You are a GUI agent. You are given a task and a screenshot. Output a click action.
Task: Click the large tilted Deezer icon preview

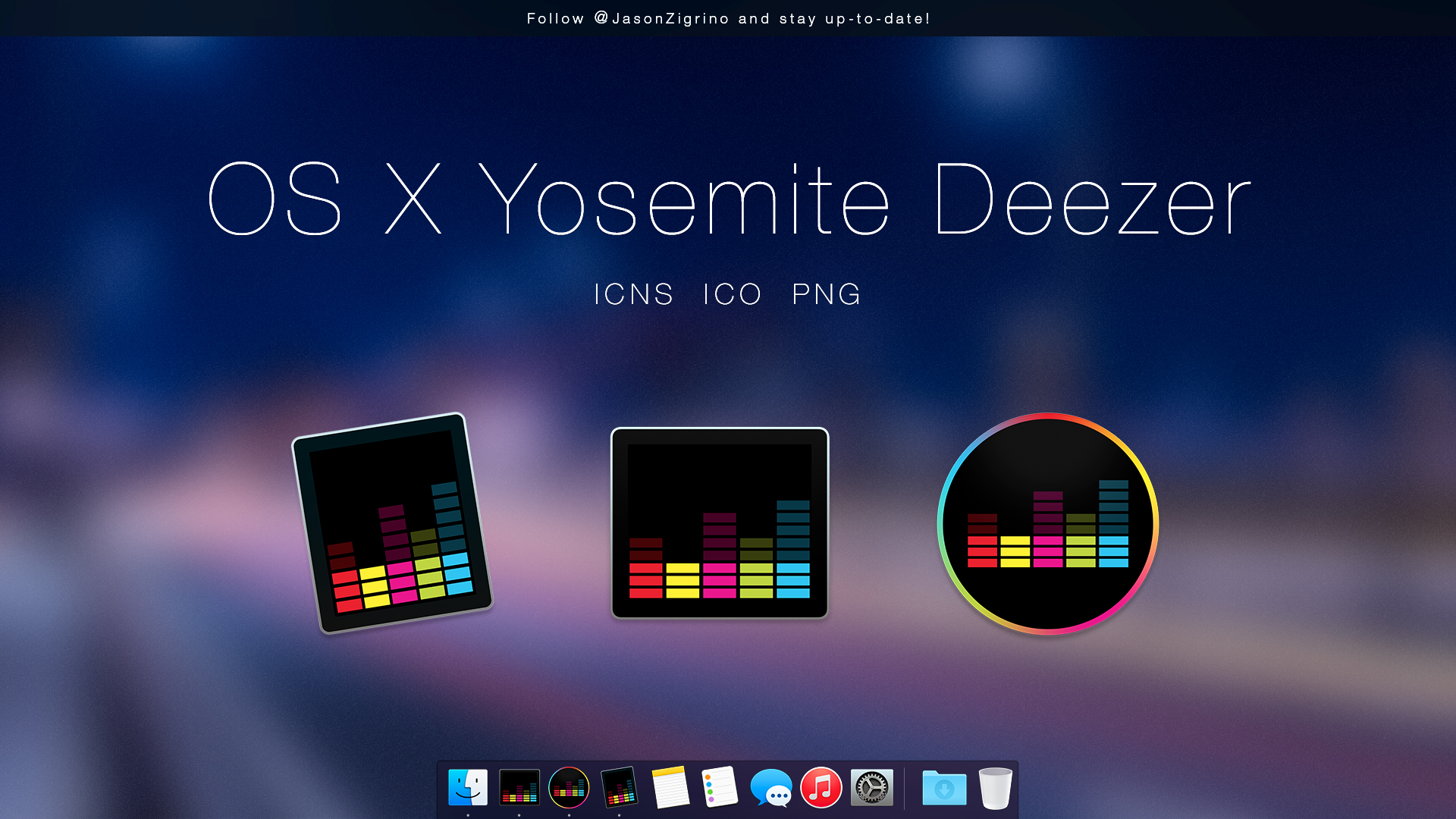(392, 523)
